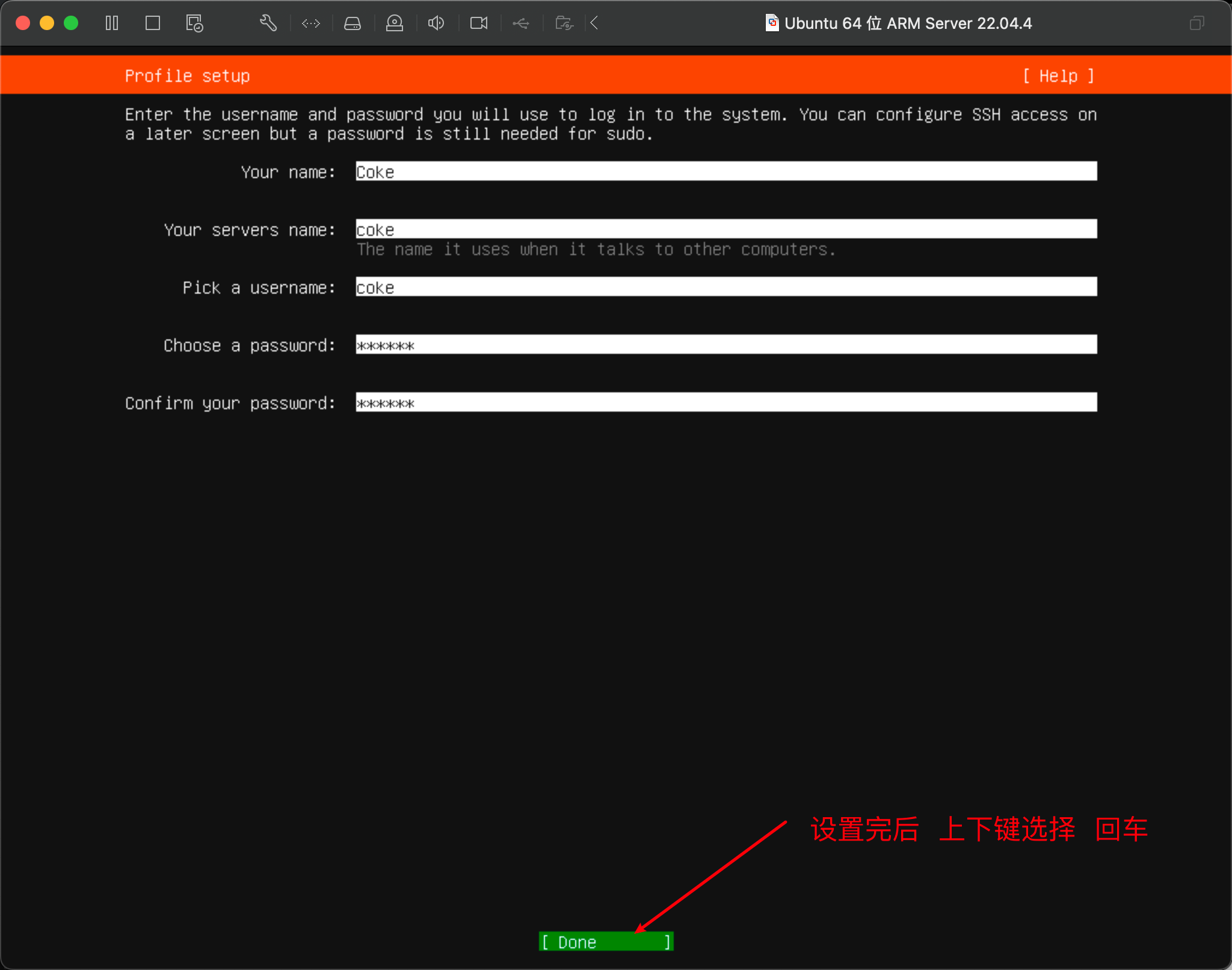Click the CD/DVD disc drive icon
1232x970 pixels.
point(395,23)
